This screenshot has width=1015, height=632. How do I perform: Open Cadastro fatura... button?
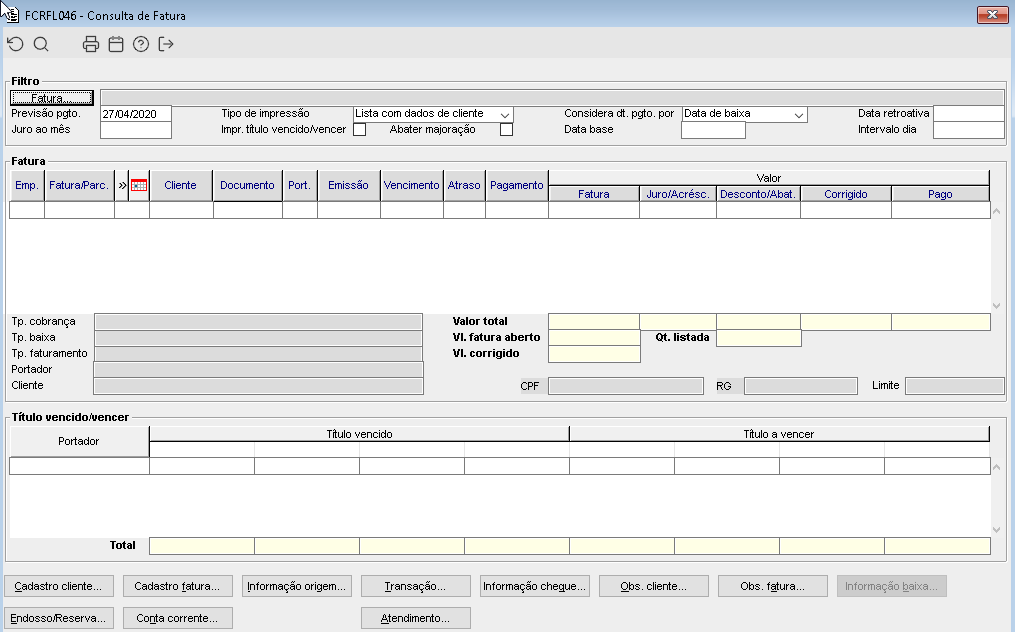pos(177,586)
